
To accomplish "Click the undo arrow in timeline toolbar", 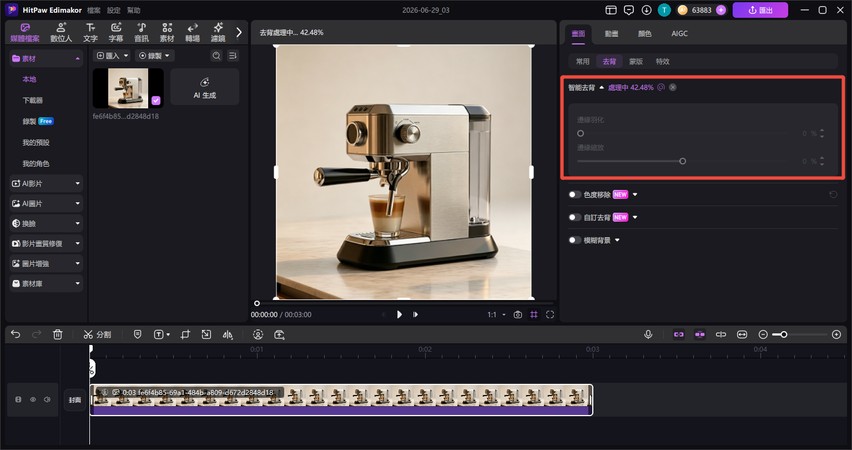I will click(15, 334).
